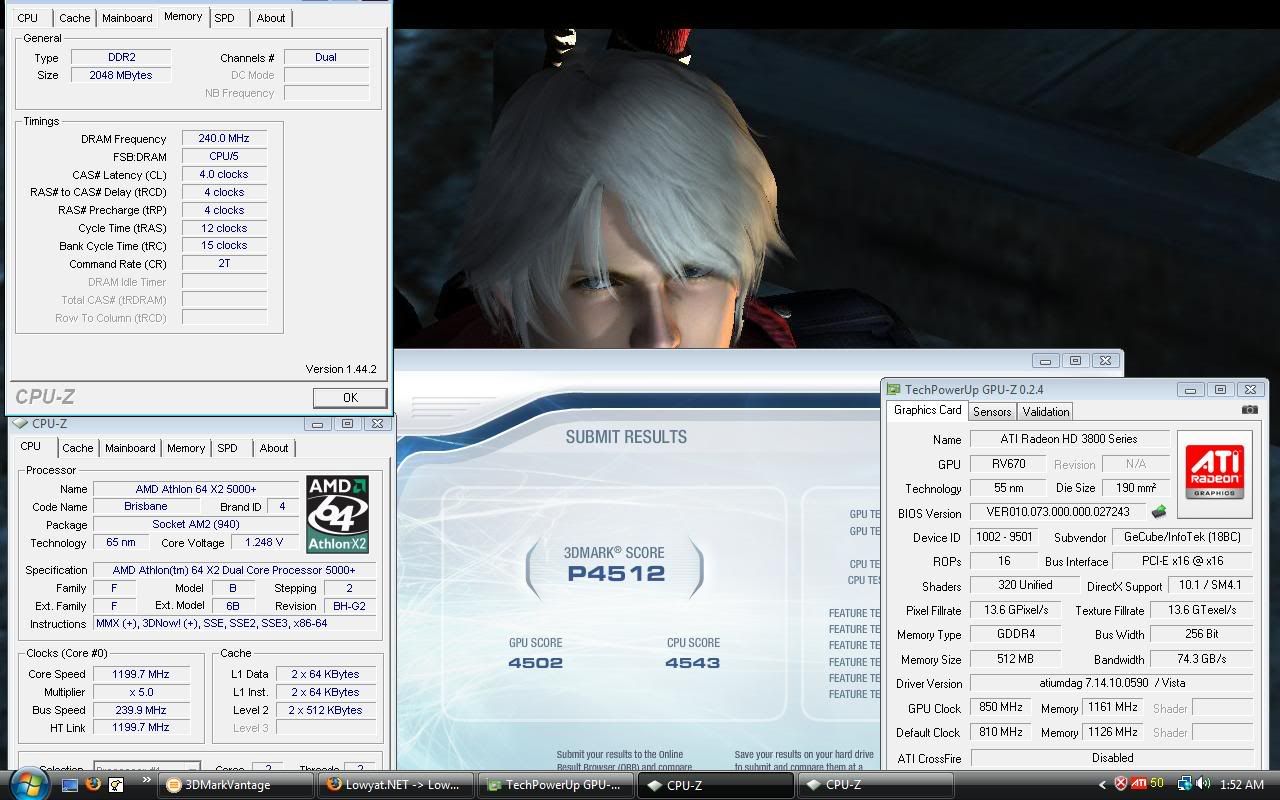Click the GPU-Z BIOS Version field

coord(1058,513)
